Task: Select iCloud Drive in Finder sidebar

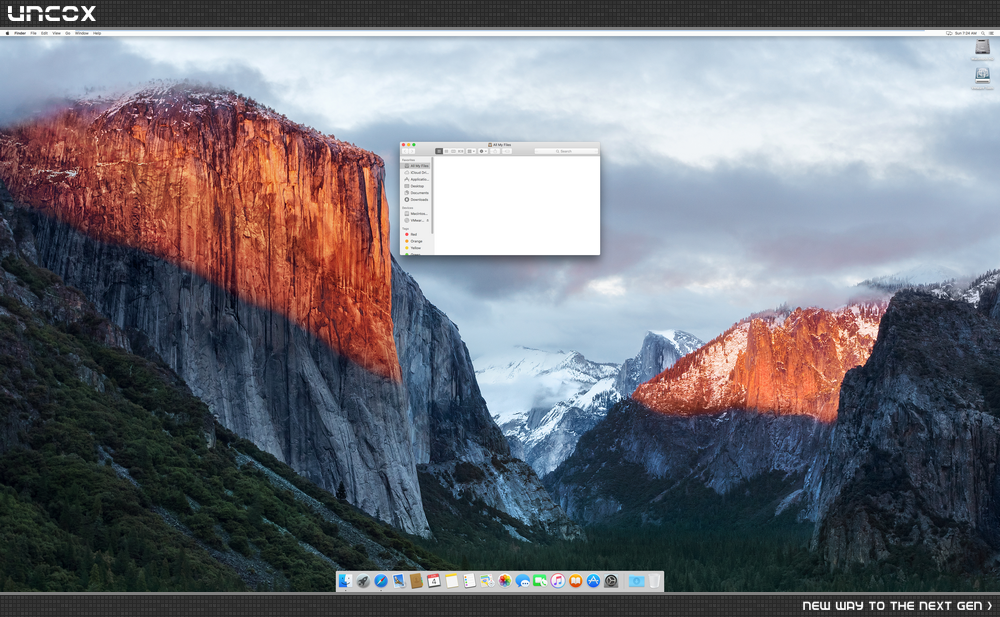Action: [x=416, y=172]
